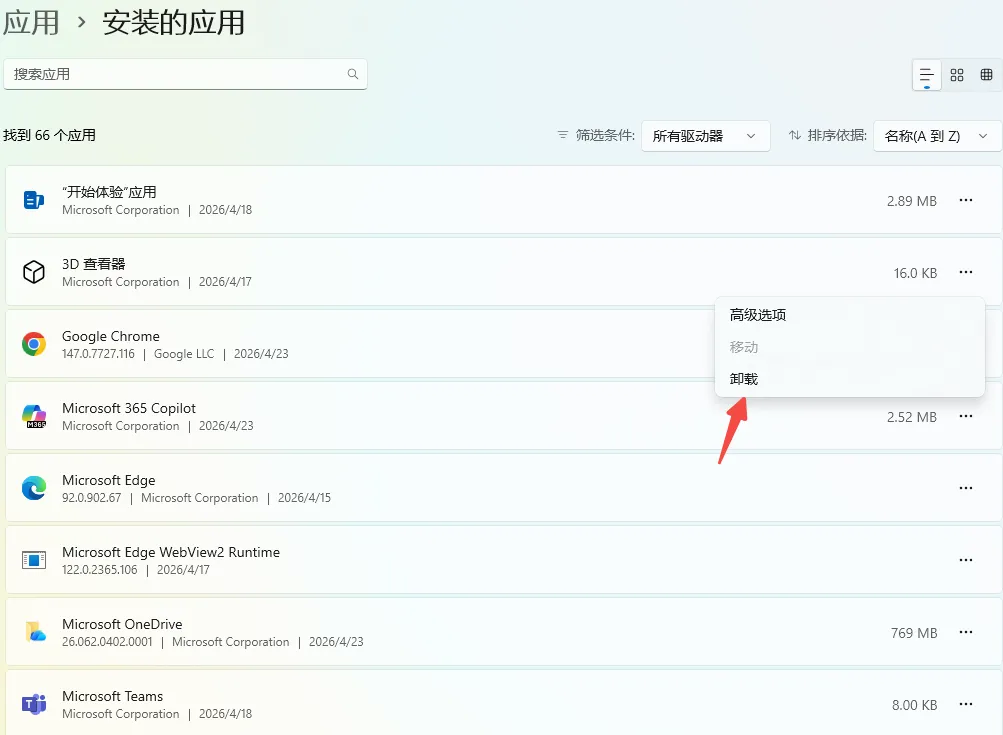Click the "开始体验"应用 icon
Viewport: 1003px width, 735px height.
(34, 200)
